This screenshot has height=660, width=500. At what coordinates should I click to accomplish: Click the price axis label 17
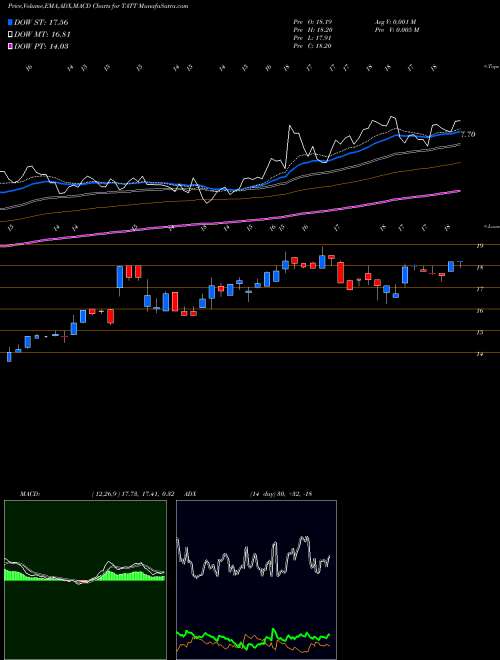click(479, 289)
